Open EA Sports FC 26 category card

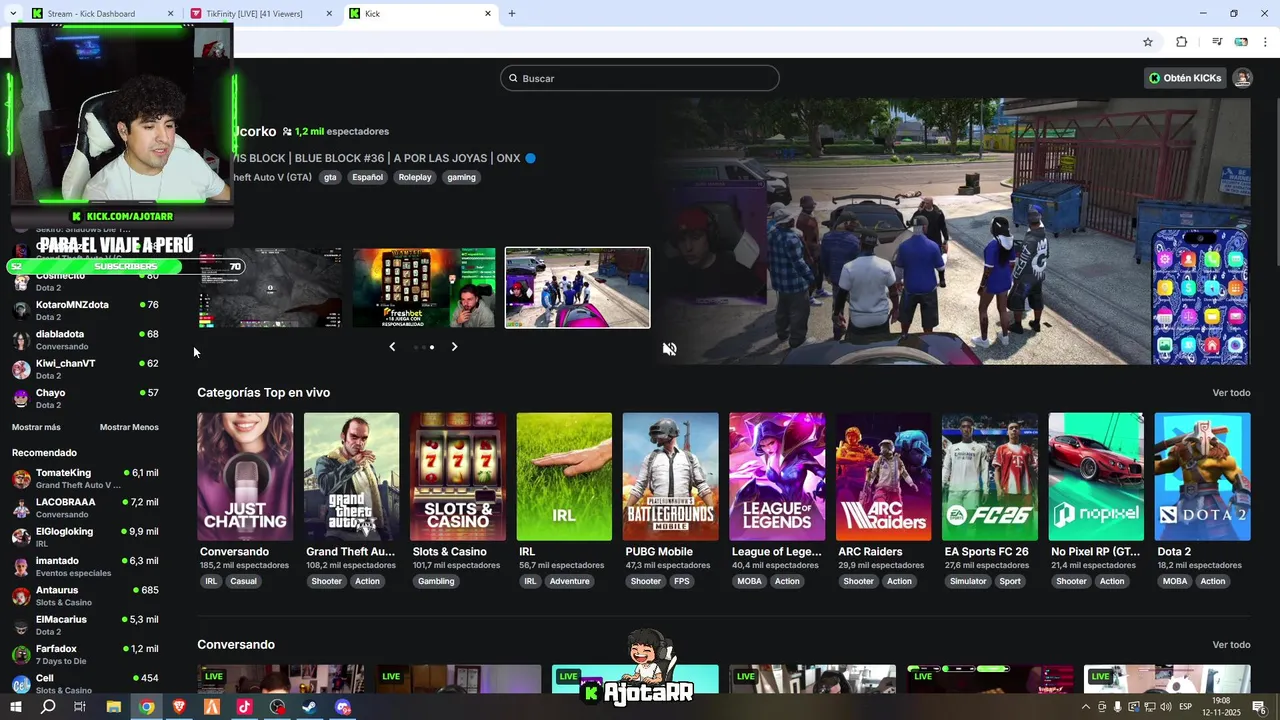tap(989, 477)
